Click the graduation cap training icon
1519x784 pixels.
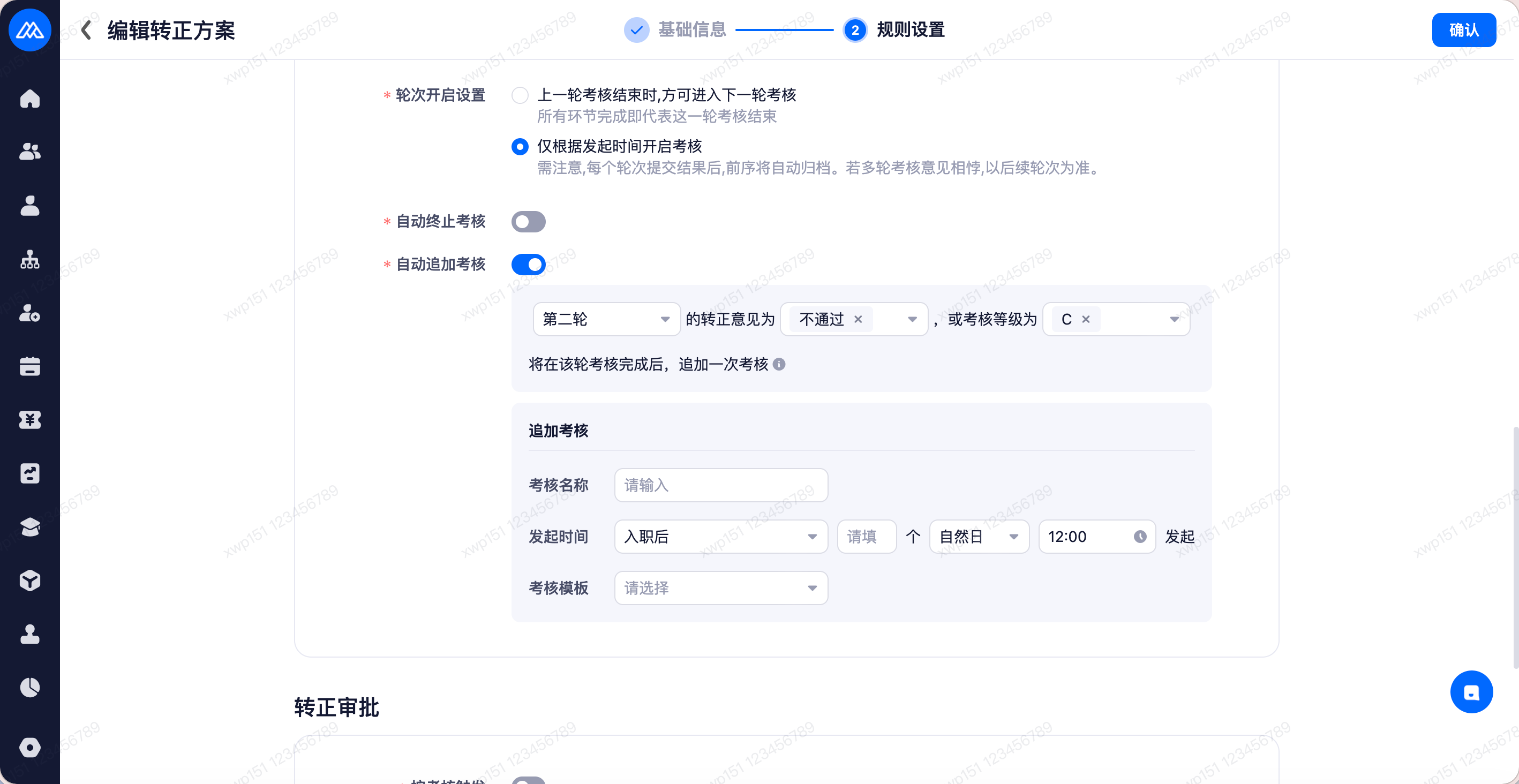pyautogui.click(x=29, y=526)
